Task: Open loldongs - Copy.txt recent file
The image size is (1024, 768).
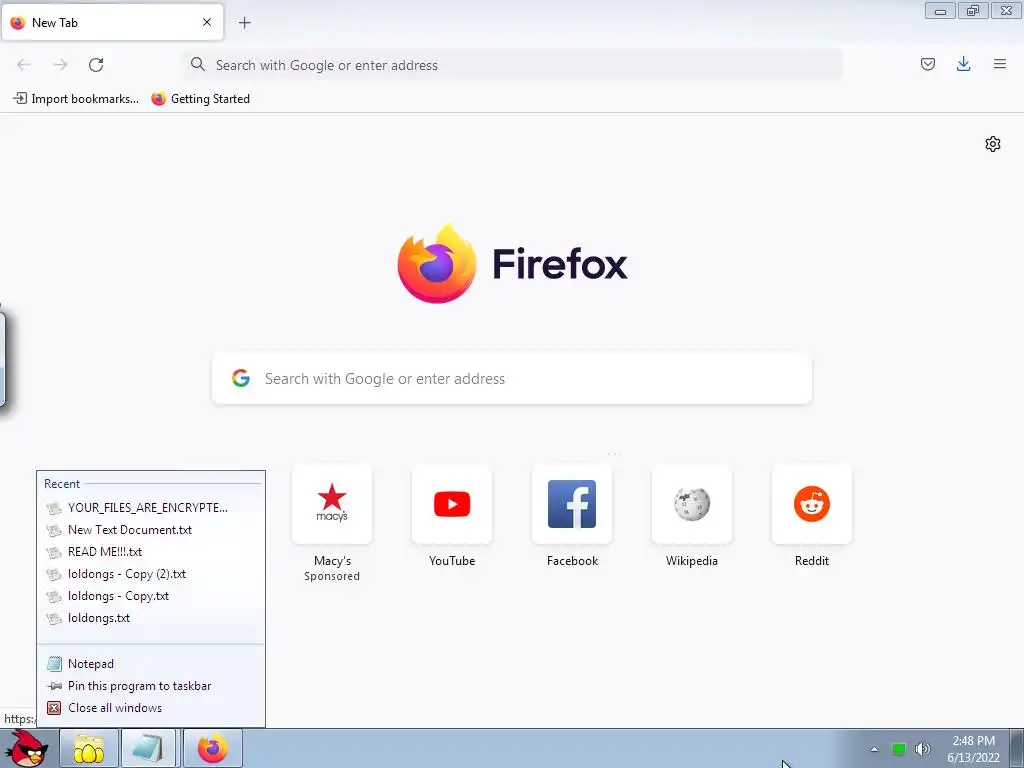Action: pyautogui.click(x=151, y=596)
